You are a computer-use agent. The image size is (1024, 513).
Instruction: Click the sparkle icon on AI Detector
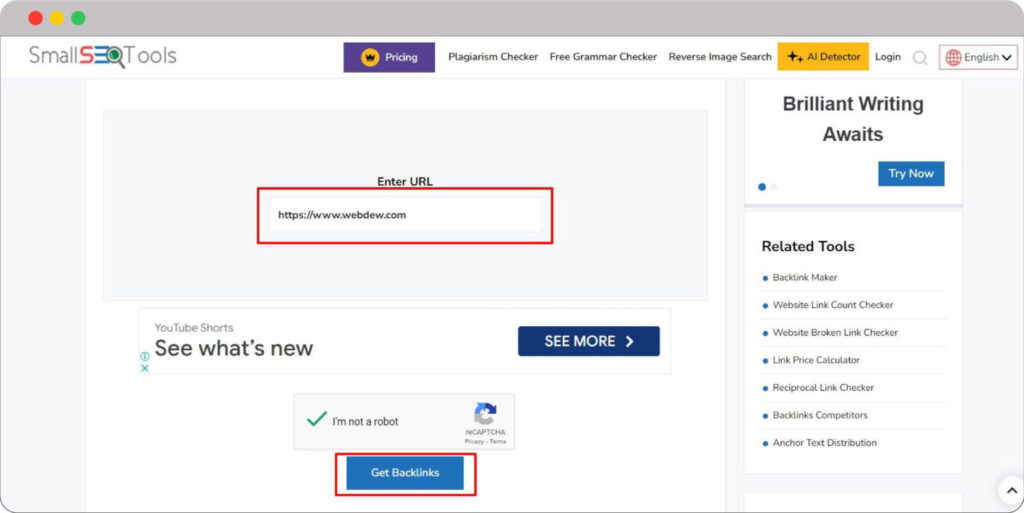[x=795, y=57]
